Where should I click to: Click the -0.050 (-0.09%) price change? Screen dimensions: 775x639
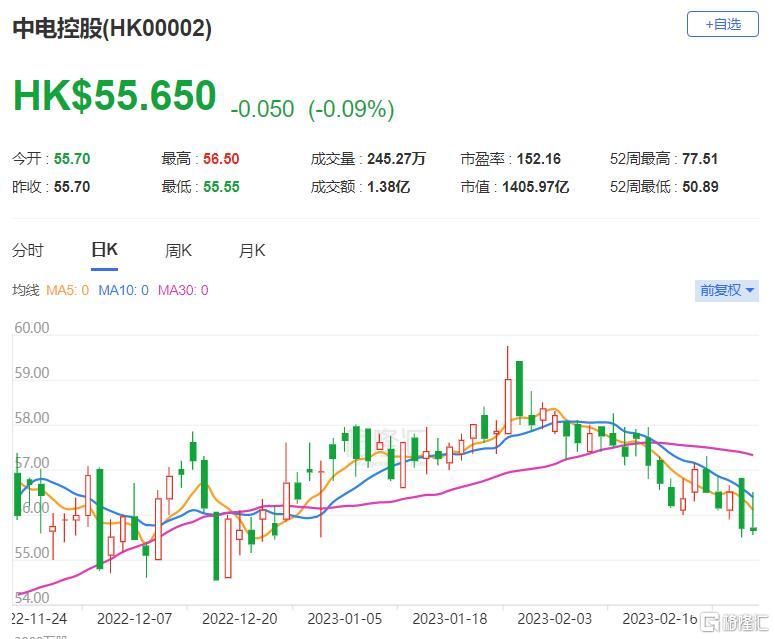point(312,109)
